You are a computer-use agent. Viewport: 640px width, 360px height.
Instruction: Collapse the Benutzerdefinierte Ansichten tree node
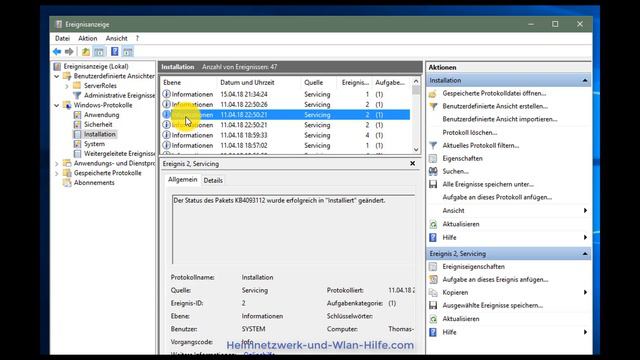pyautogui.click(x=57, y=76)
